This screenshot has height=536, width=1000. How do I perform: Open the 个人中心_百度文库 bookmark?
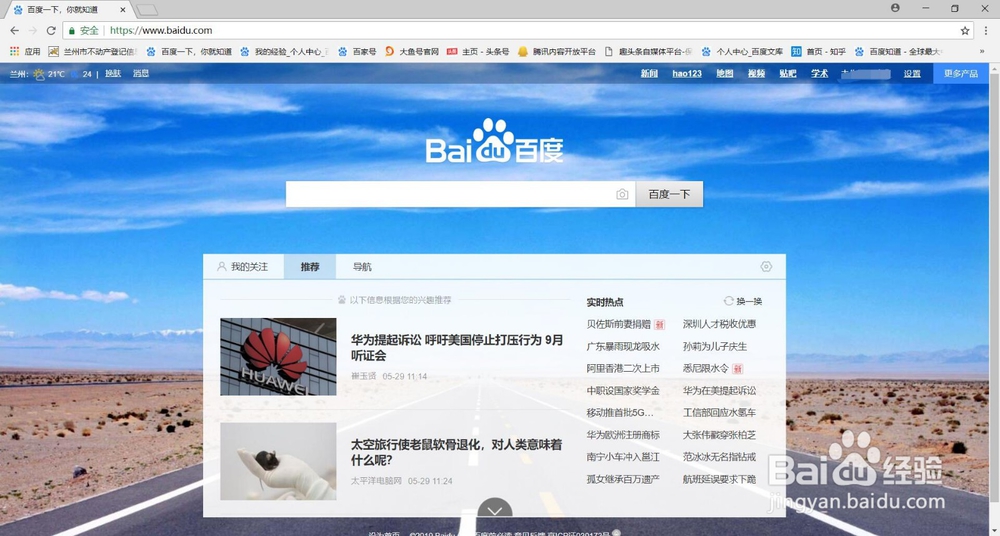coord(742,52)
